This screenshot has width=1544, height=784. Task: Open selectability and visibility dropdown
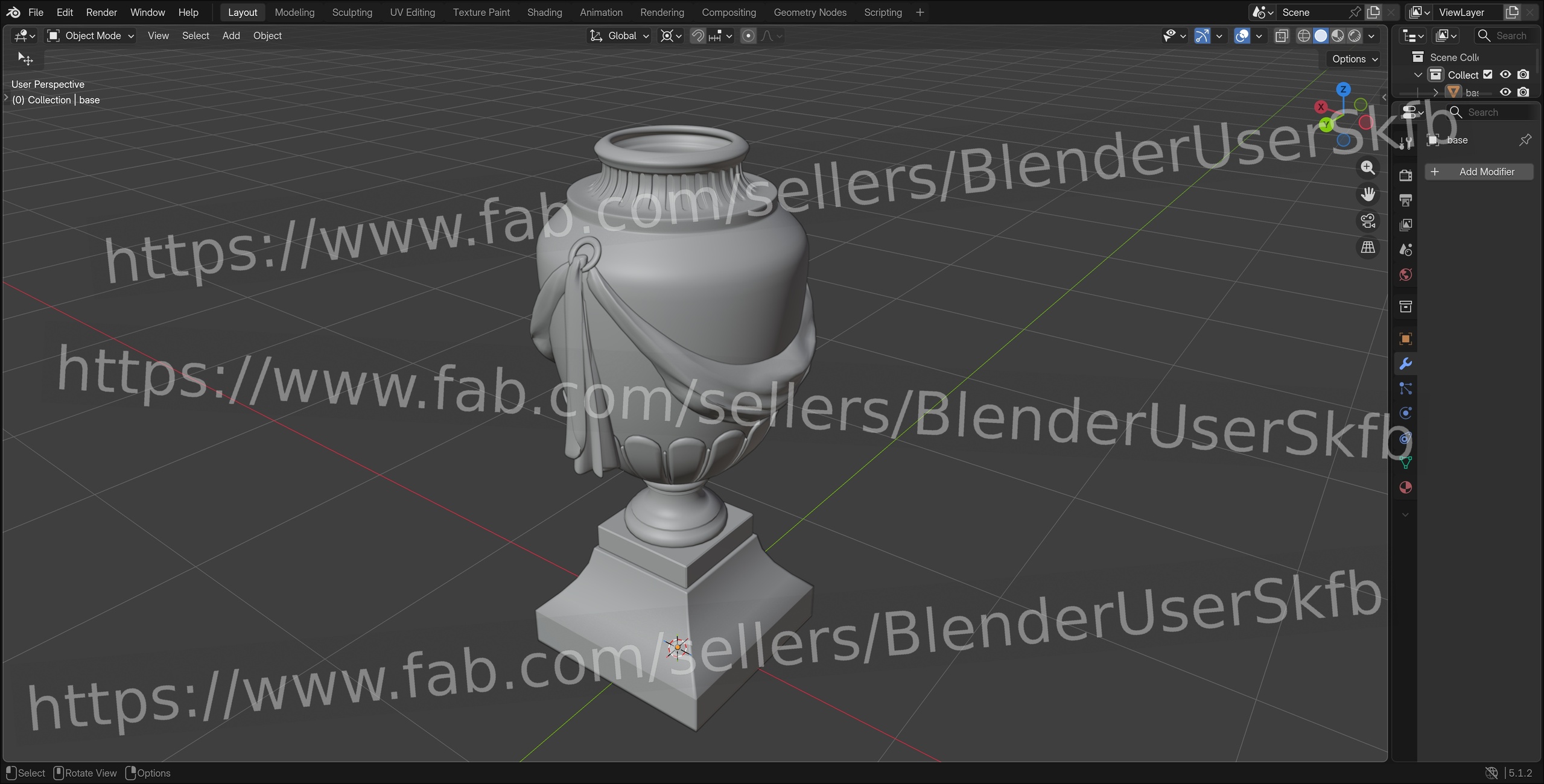1174,36
